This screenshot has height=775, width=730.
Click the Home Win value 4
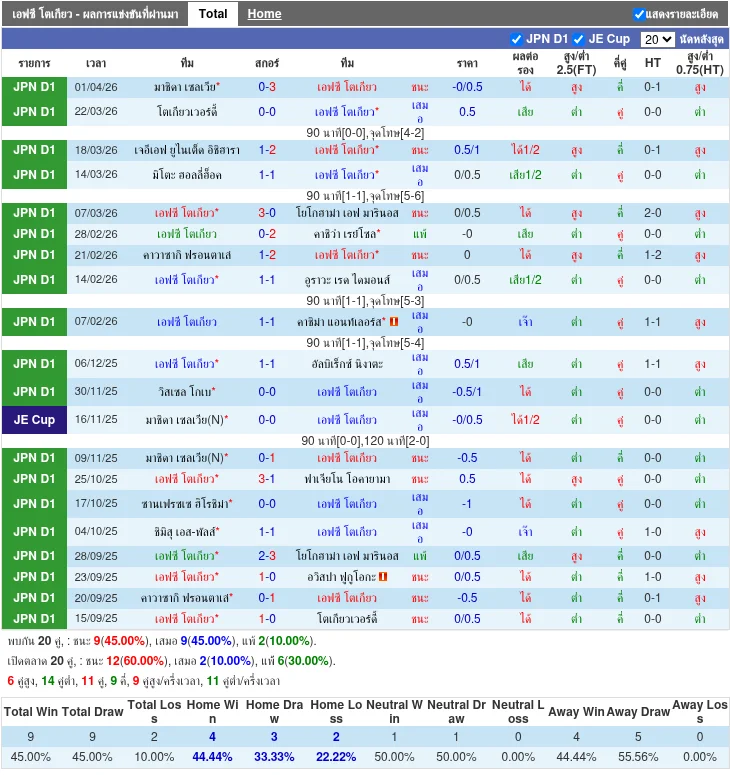[x=212, y=737]
